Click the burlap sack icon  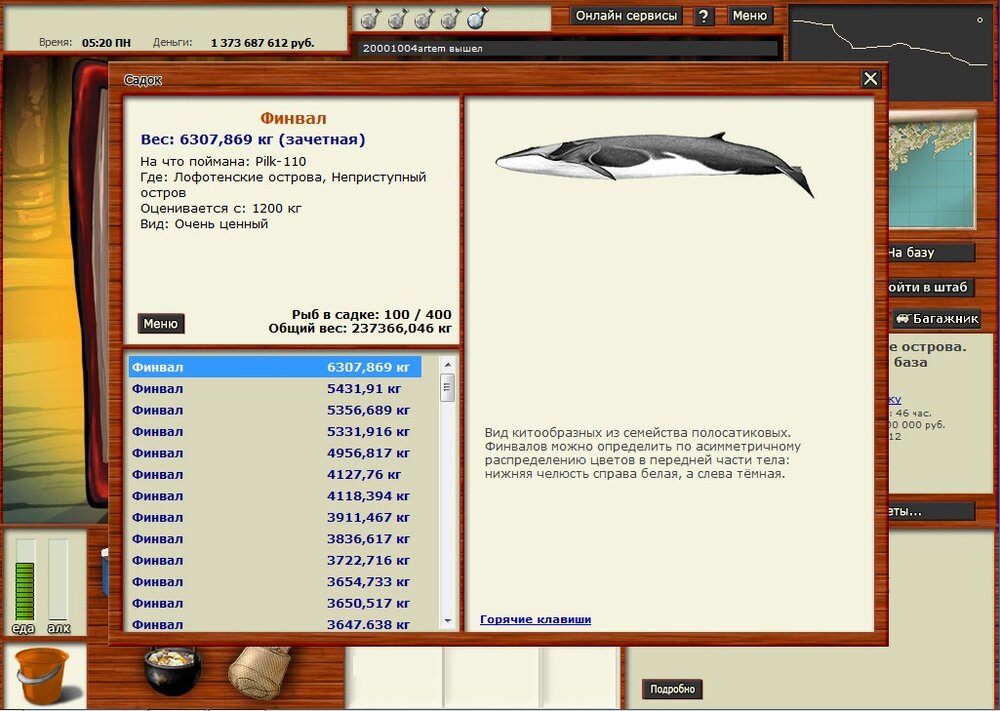258,671
